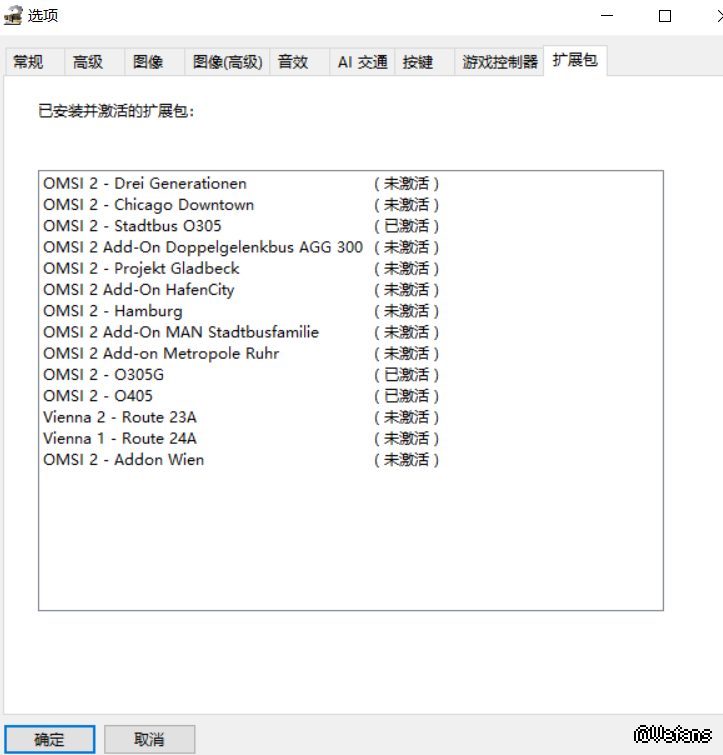
Task: Go to the 图像(高级) tab
Action: click(x=227, y=62)
